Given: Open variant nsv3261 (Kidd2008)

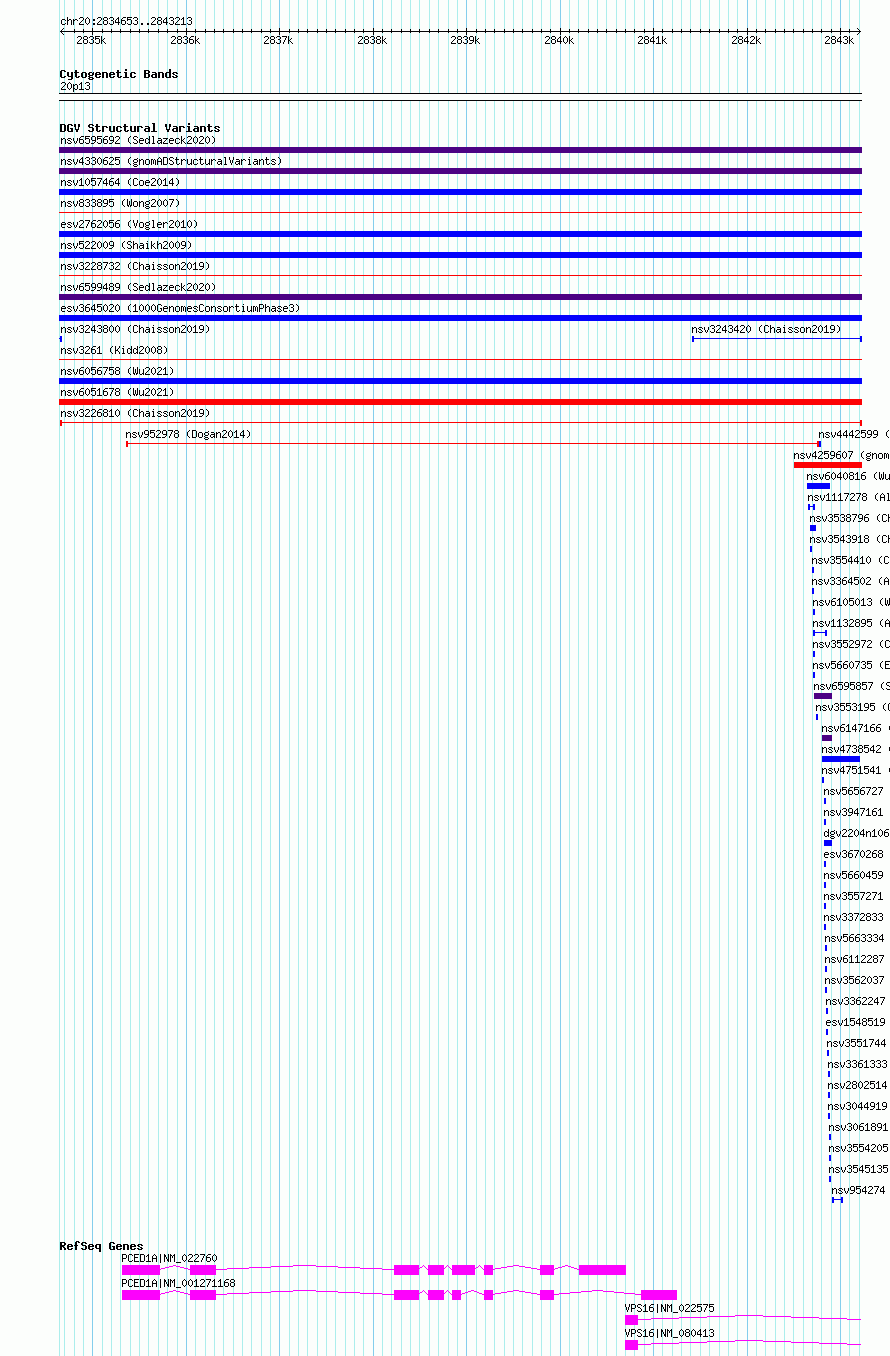Looking at the screenshot, I should tap(114, 350).
